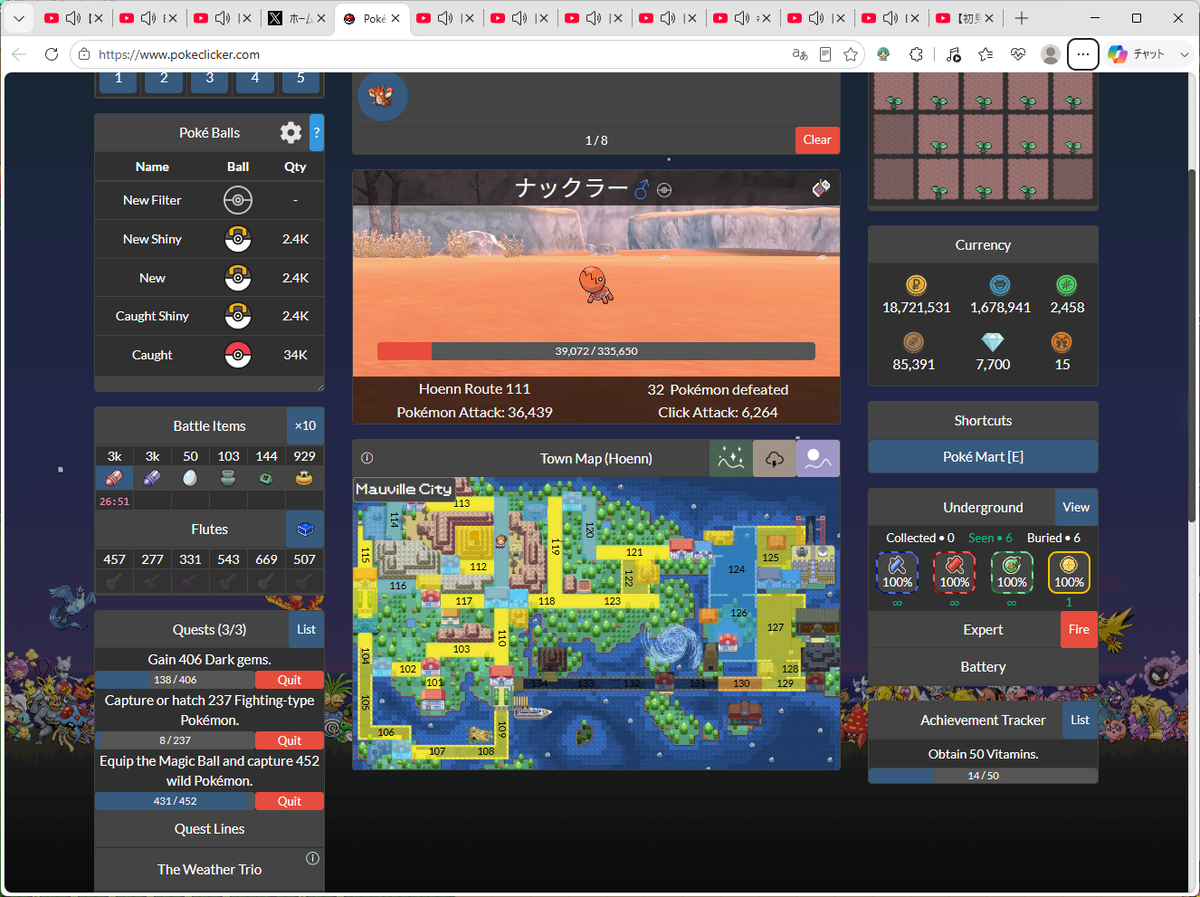This screenshot has height=897, width=1200.
Task: Open a new browser tab
Action: coord(1021,18)
